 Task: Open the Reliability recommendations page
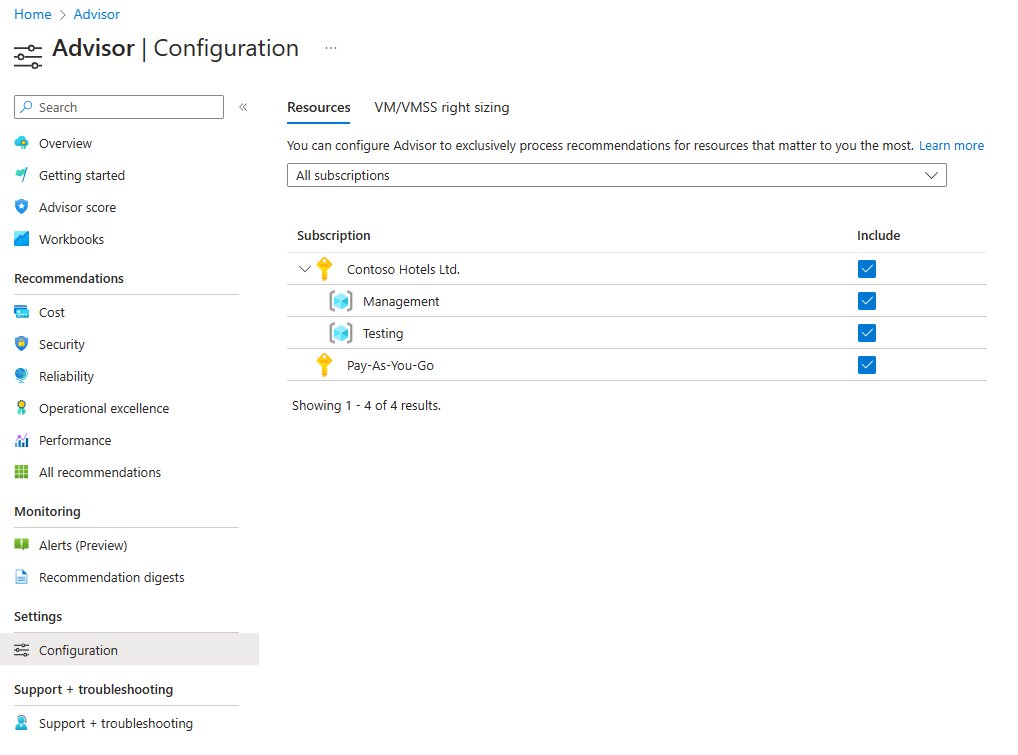pyautogui.click(x=65, y=376)
